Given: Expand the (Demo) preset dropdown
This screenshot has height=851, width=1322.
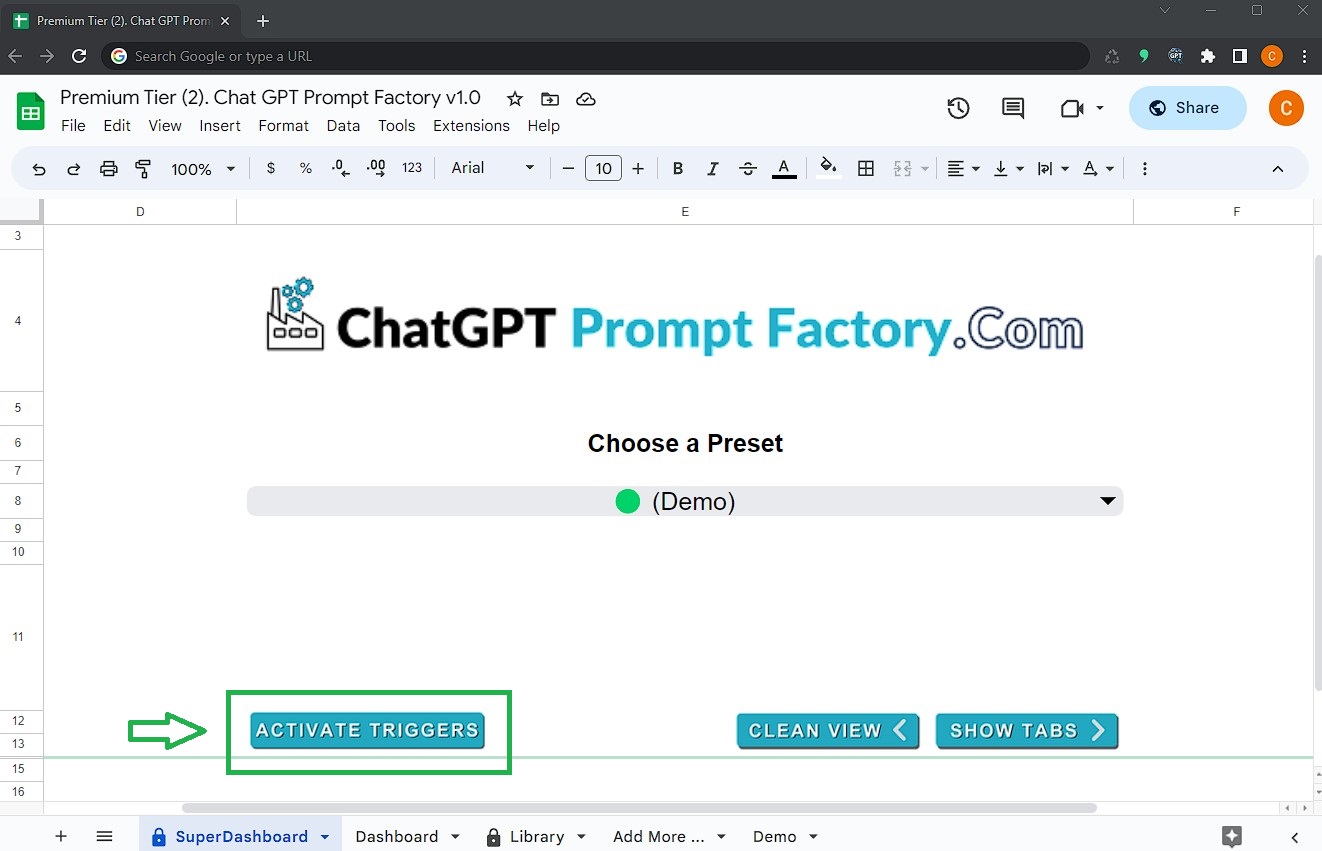Looking at the screenshot, I should 1106,501.
